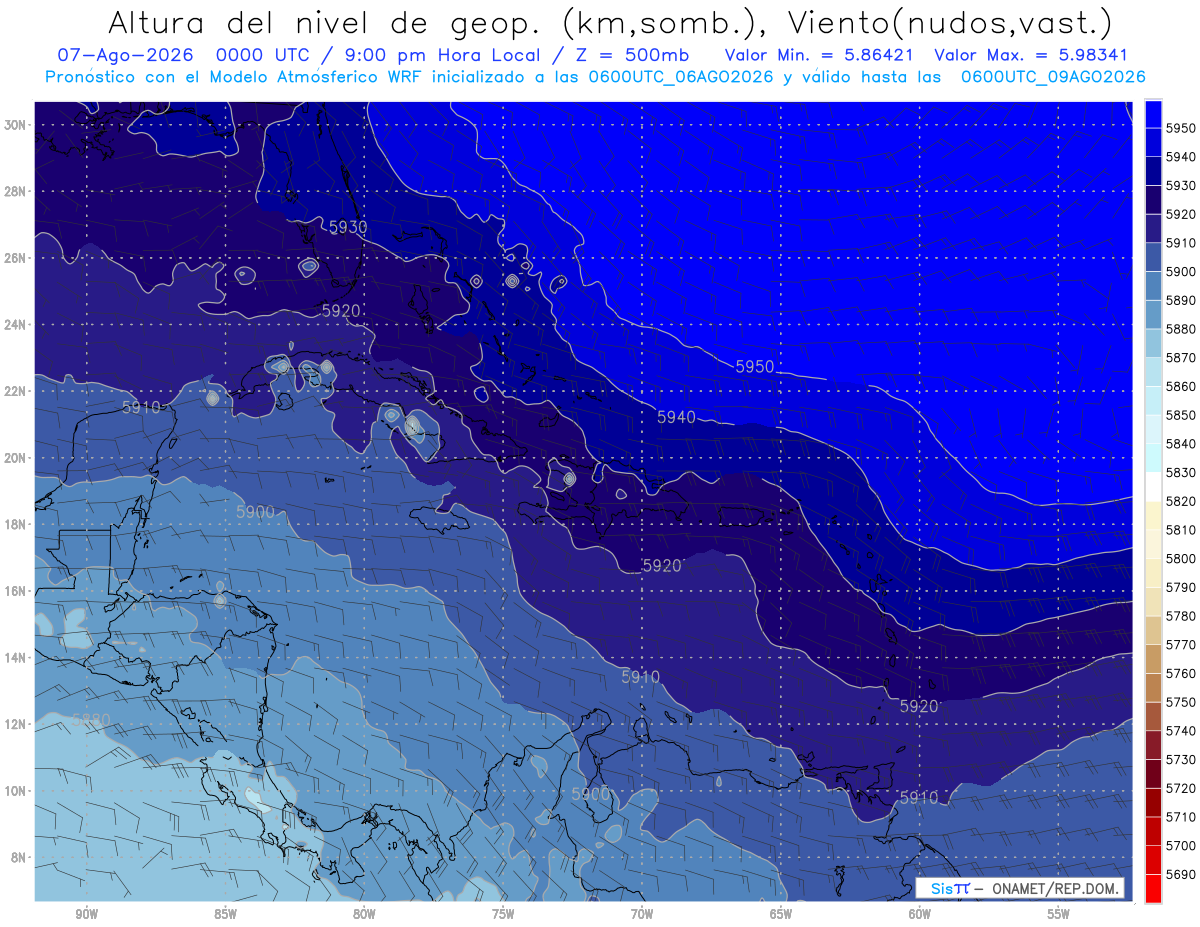Viewport: 1200px width, 927px height.
Task: Click the colorbar tick label 5890
Action: coord(1181,300)
